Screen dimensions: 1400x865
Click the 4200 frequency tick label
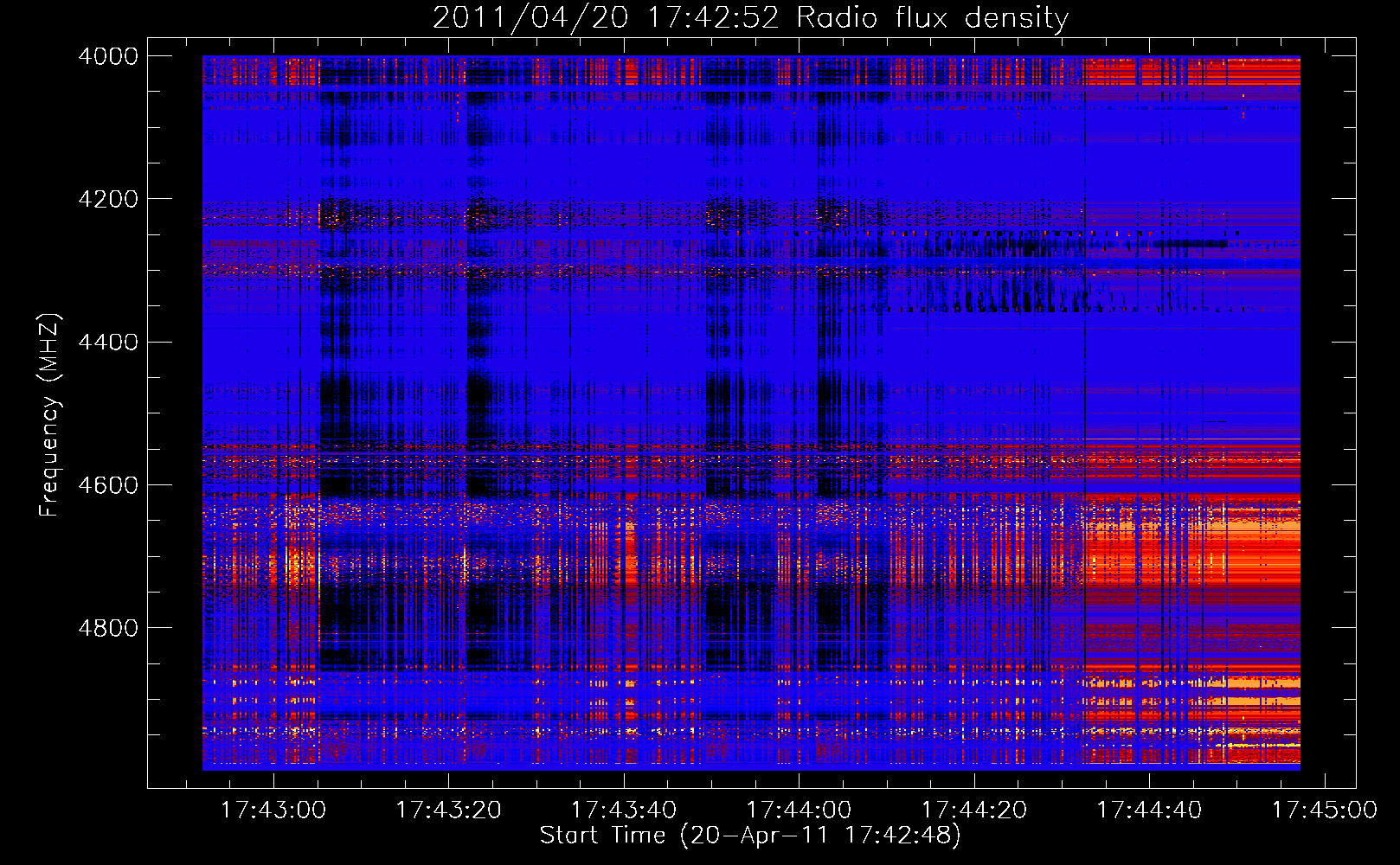pyautogui.click(x=108, y=199)
